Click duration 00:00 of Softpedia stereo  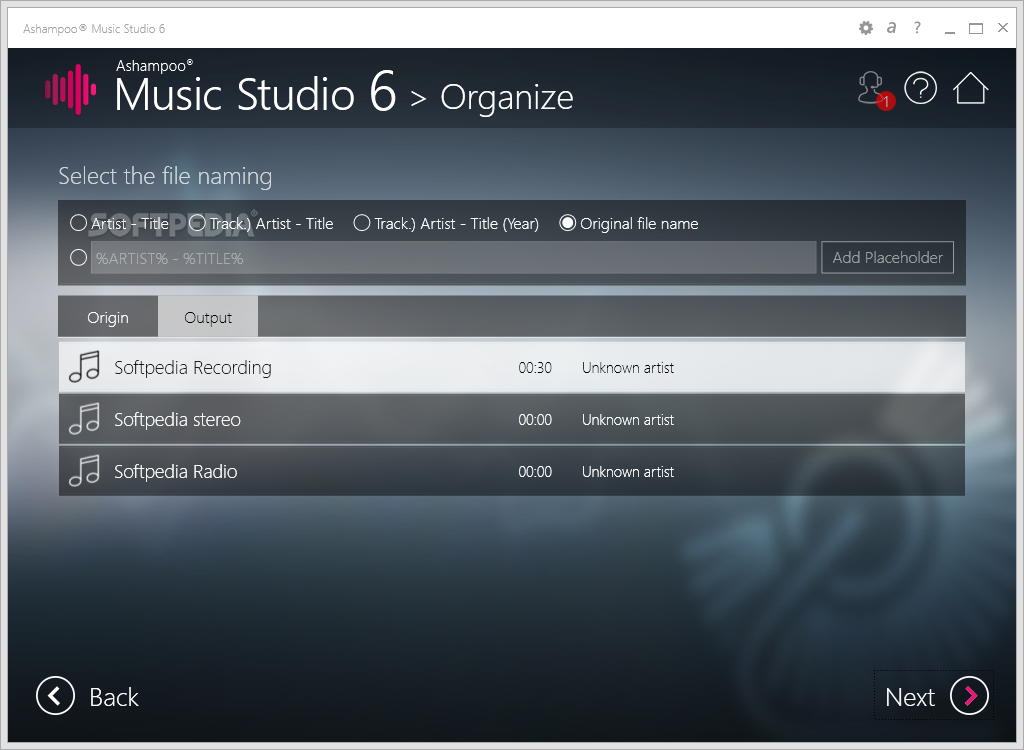(535, 419)
